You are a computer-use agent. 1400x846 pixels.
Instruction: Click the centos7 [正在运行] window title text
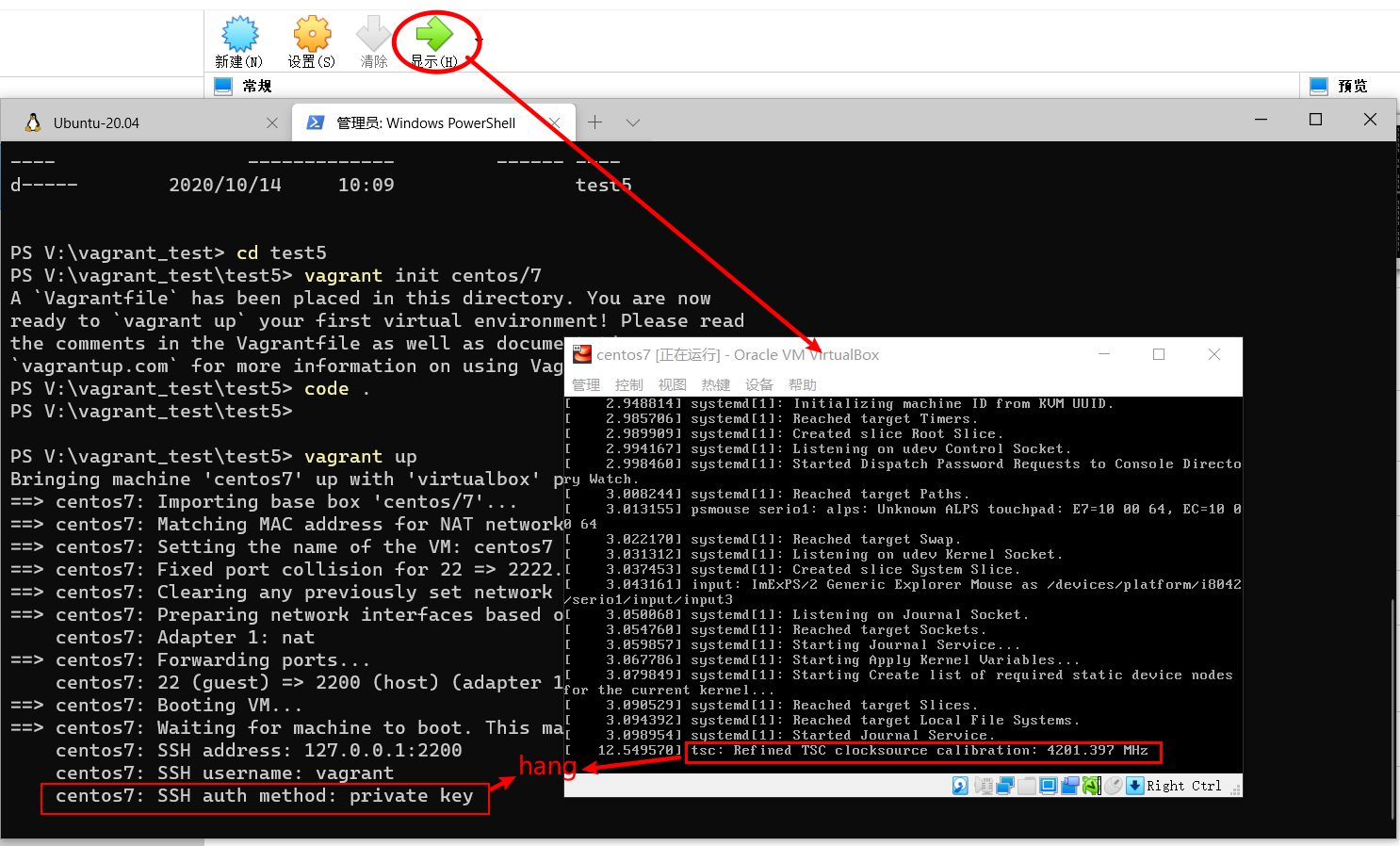pyautogui.click(x=738, y=354)
